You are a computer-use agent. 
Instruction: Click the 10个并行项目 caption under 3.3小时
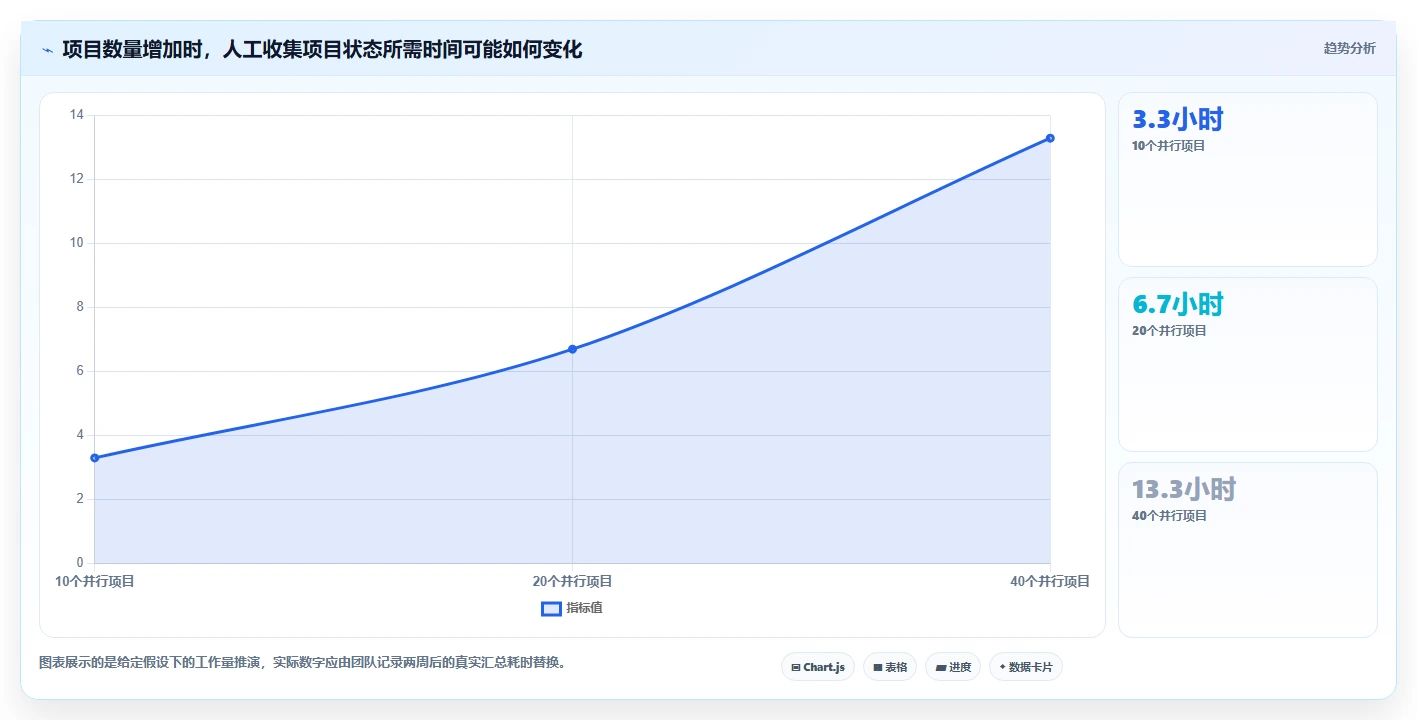(x=1169, y=146)
